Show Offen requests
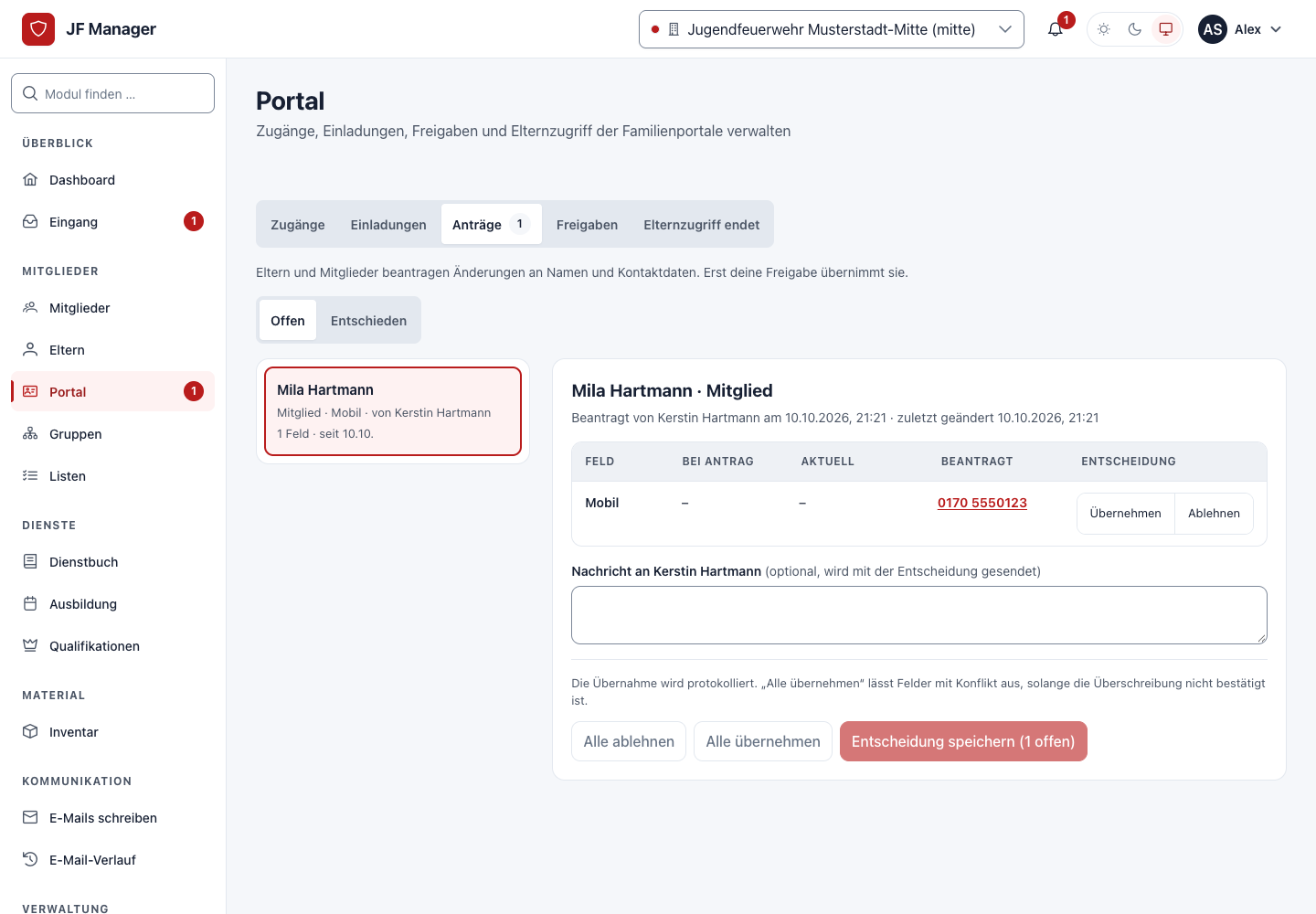1316x914 pixels. click(x=288, y=320)
